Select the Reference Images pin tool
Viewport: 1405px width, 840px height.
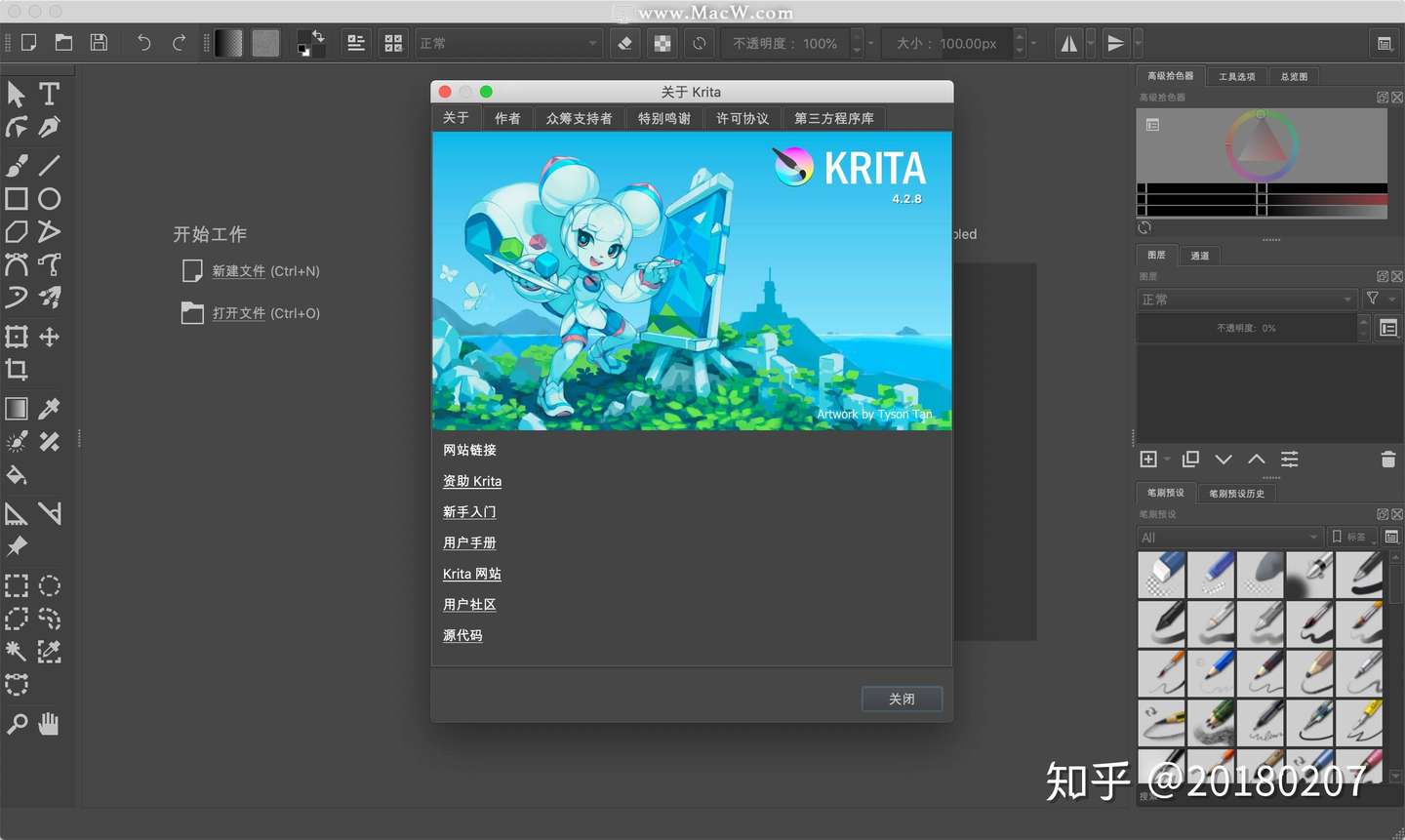[x=17, y=546]
